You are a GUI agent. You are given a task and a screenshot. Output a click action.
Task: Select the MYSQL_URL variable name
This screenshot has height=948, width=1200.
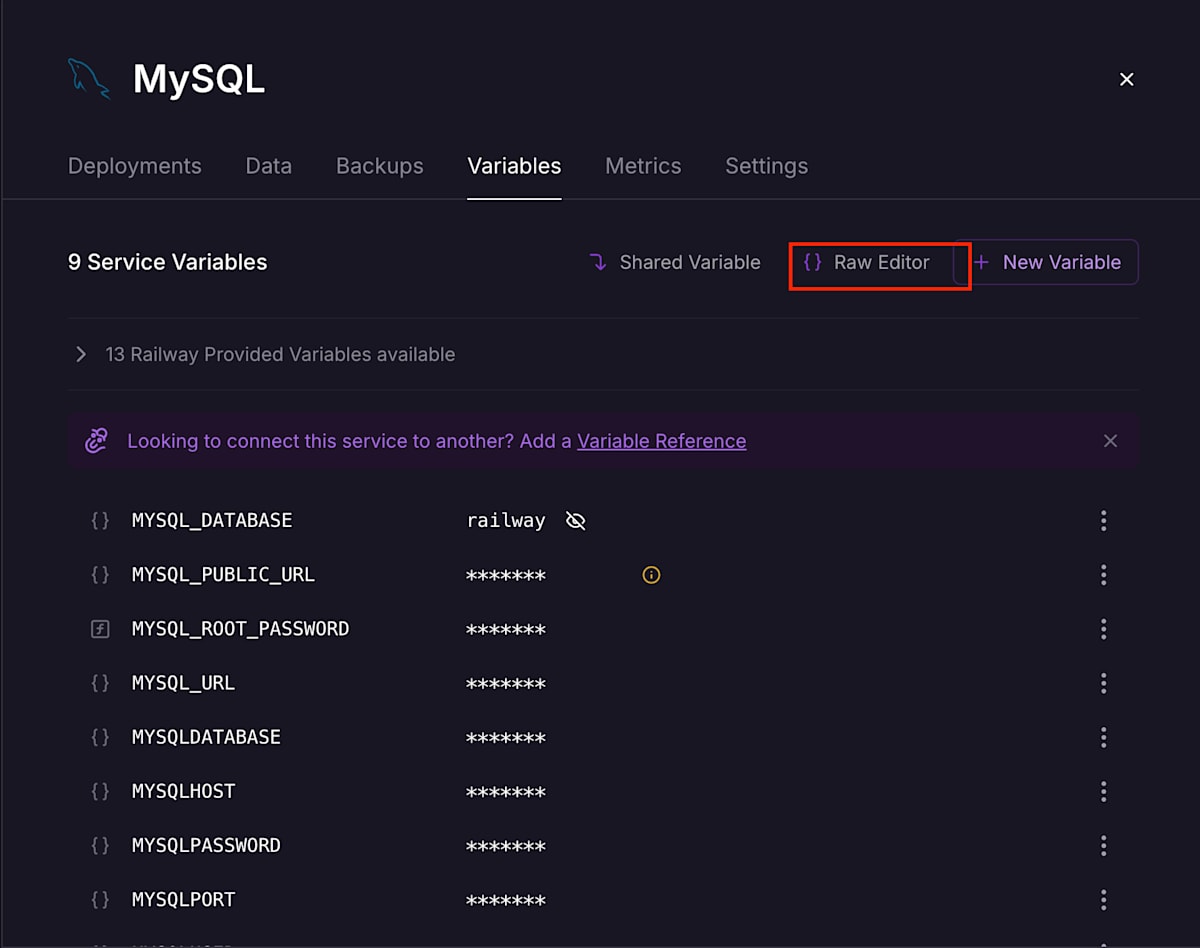click(x=183, y=683)
